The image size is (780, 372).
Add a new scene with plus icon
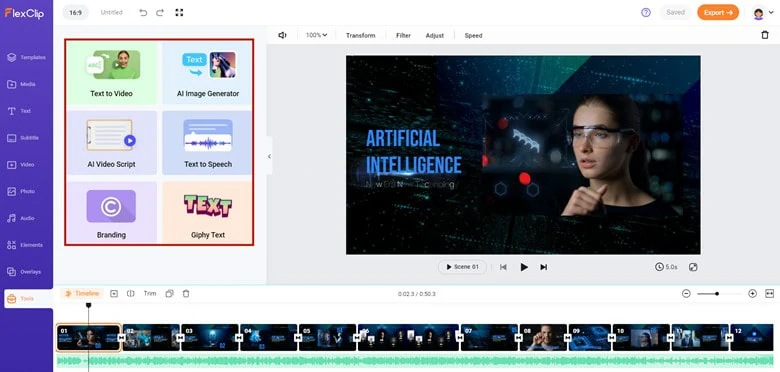114,293
